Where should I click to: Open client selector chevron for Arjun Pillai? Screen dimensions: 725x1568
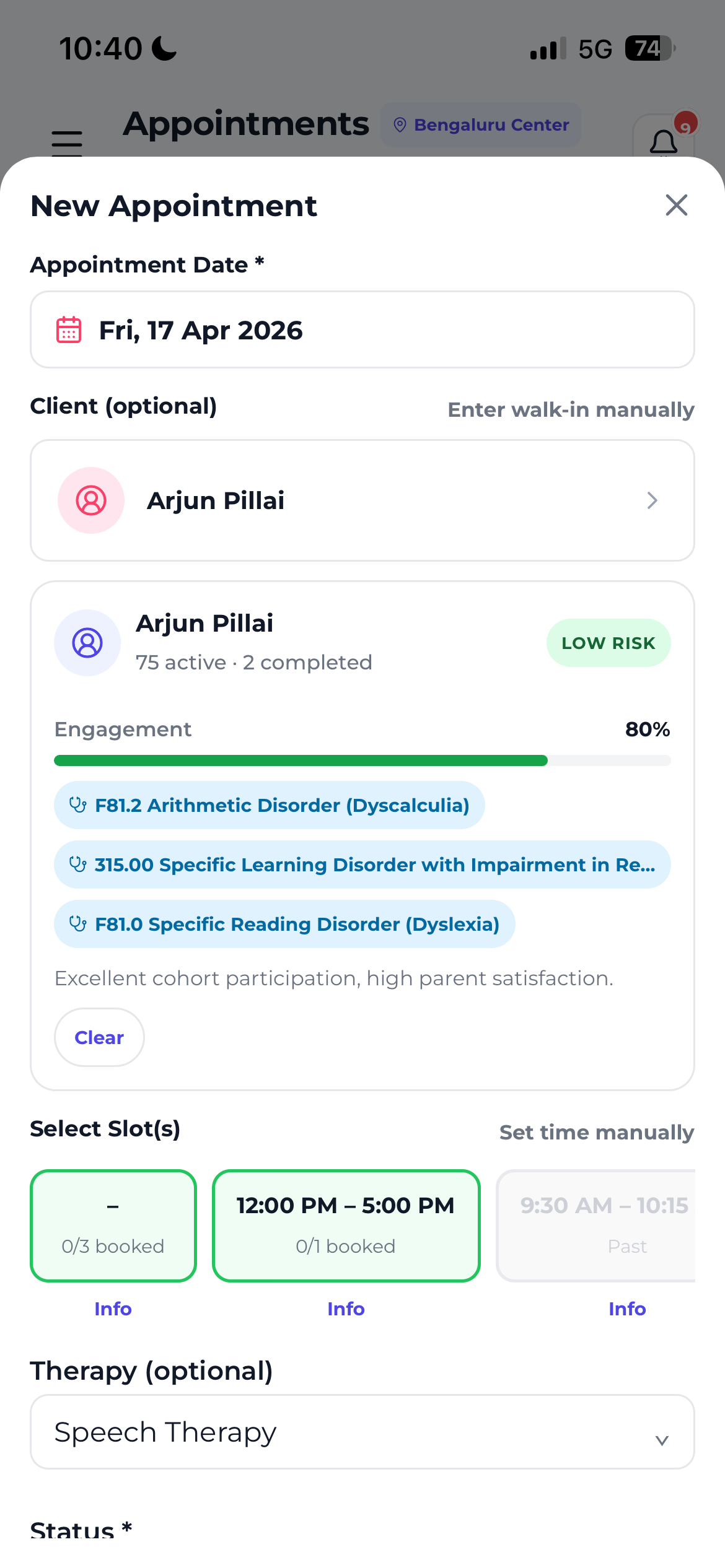click(652, 500)
